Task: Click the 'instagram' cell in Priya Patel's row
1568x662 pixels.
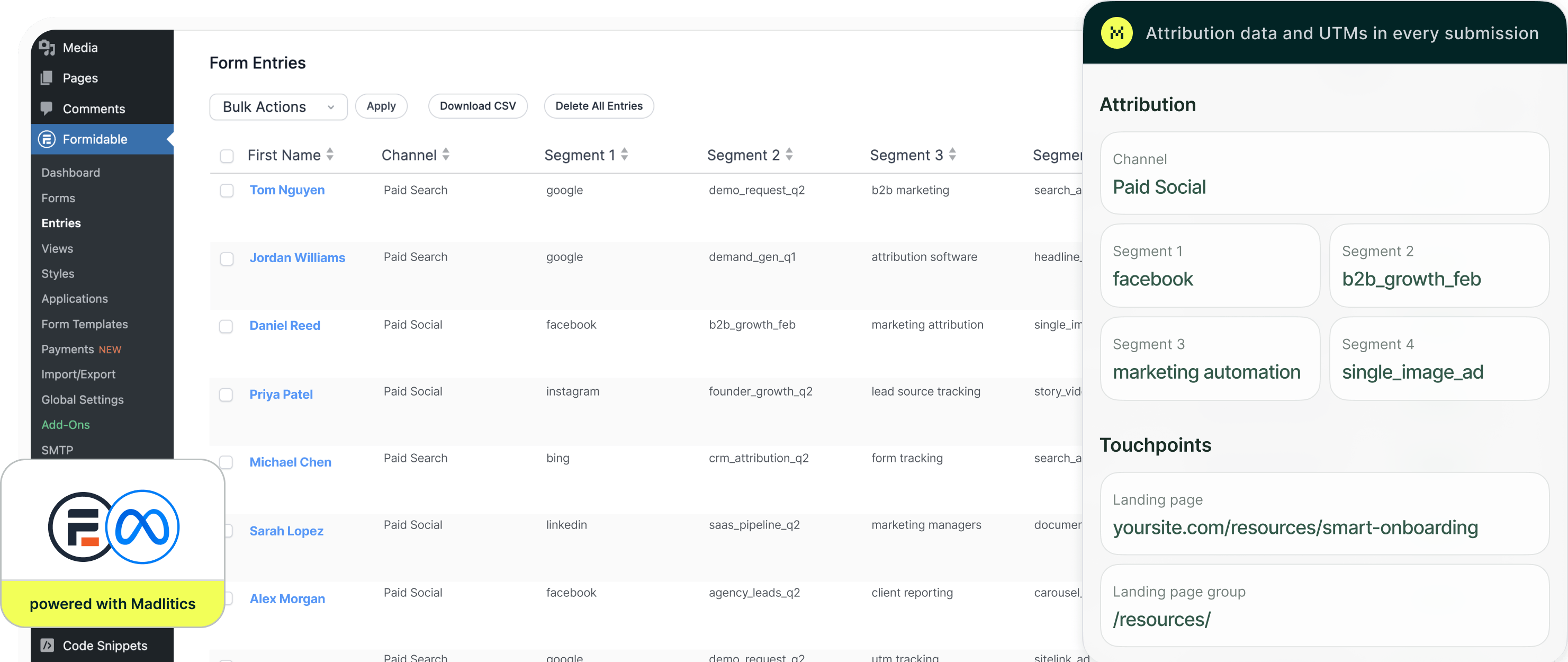Action: (x=572, y=391)
